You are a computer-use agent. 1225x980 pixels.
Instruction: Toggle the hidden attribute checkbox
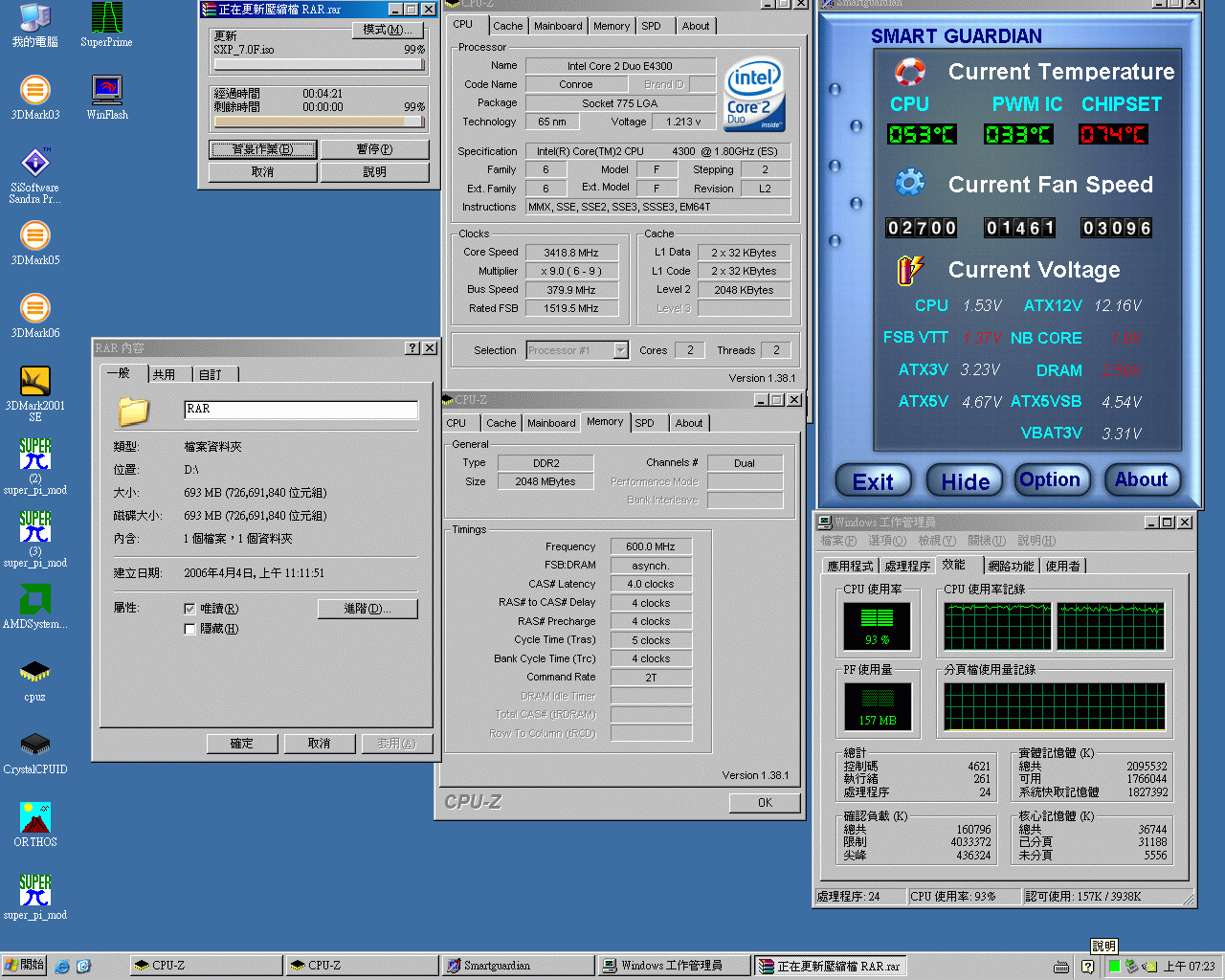pos(189,629)
